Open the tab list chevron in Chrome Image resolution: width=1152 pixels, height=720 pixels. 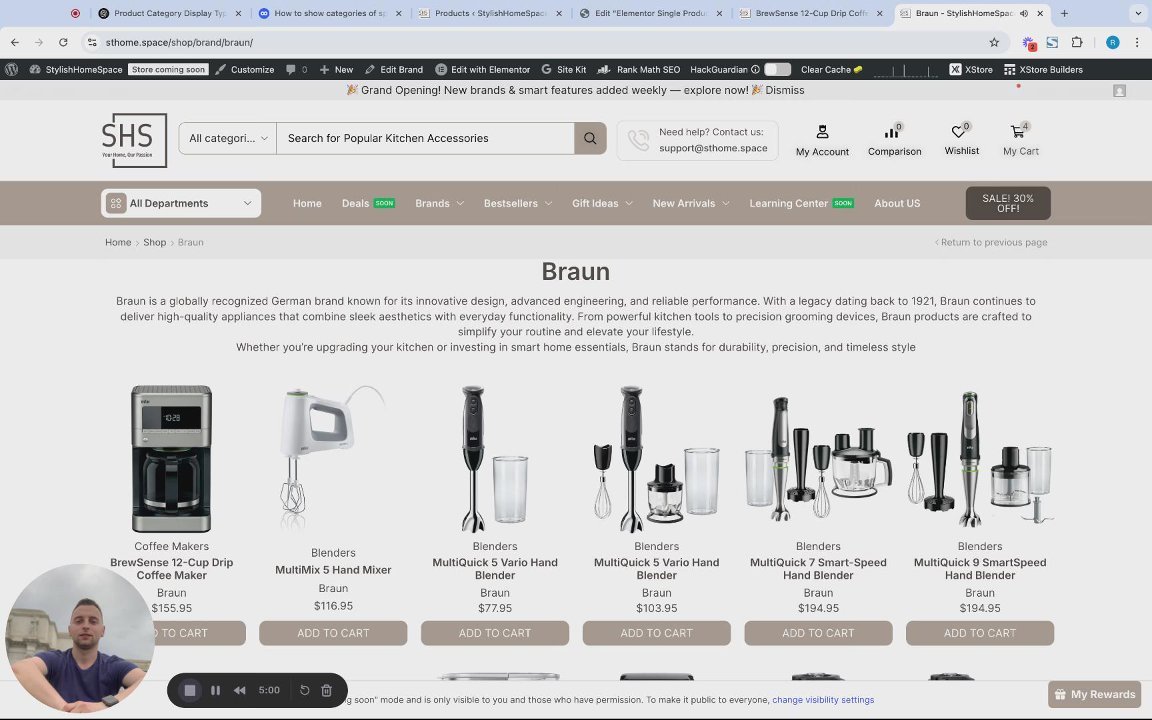1140,13
